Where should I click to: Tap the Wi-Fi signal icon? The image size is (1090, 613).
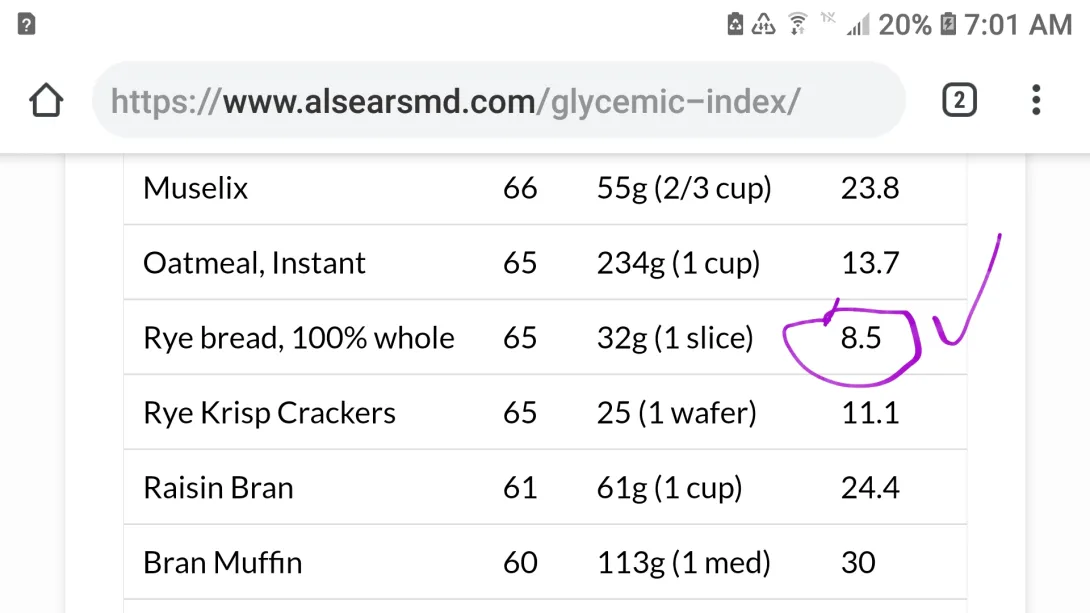point(795,23)
